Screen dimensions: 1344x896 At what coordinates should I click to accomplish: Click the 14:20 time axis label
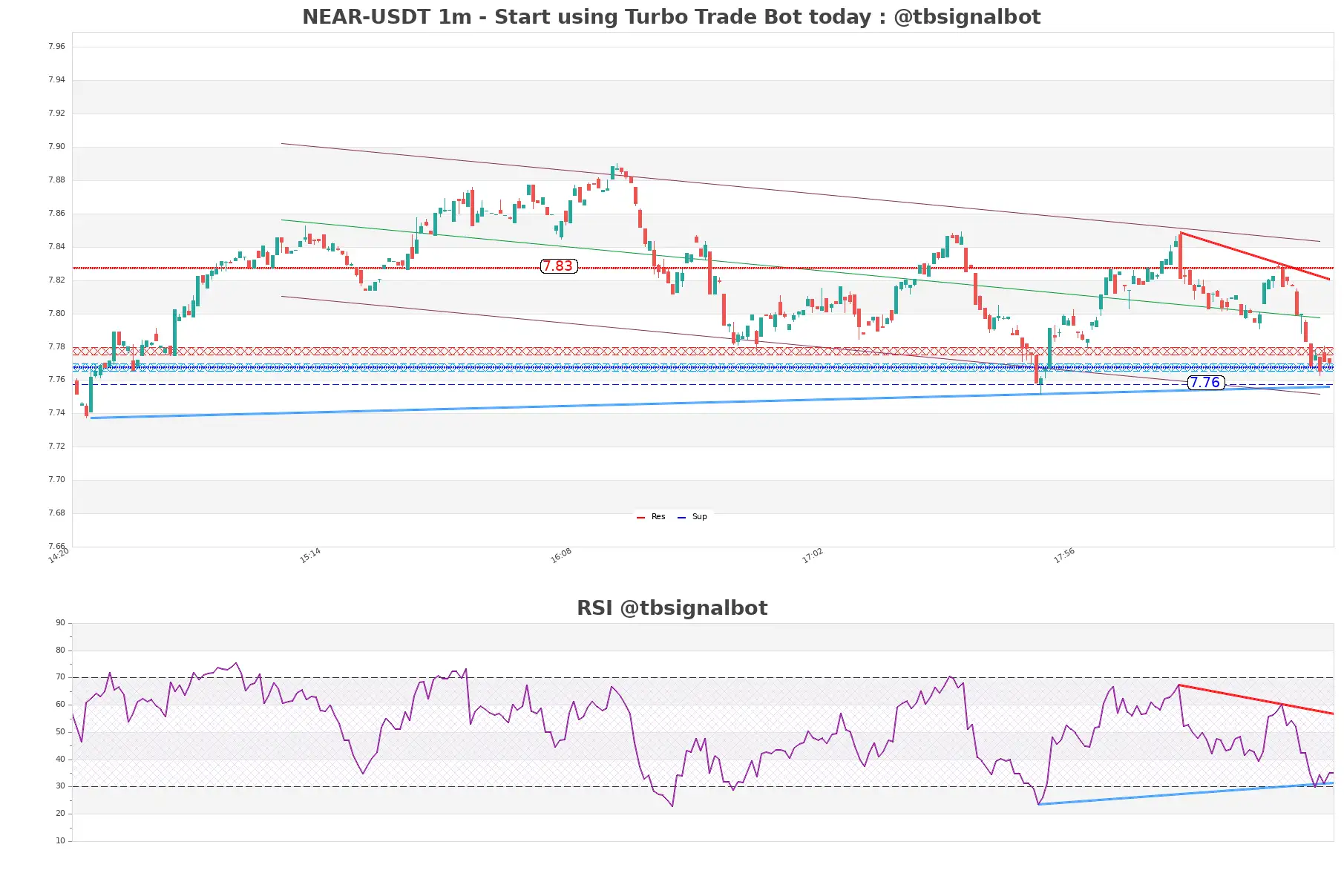click(59, 556)
